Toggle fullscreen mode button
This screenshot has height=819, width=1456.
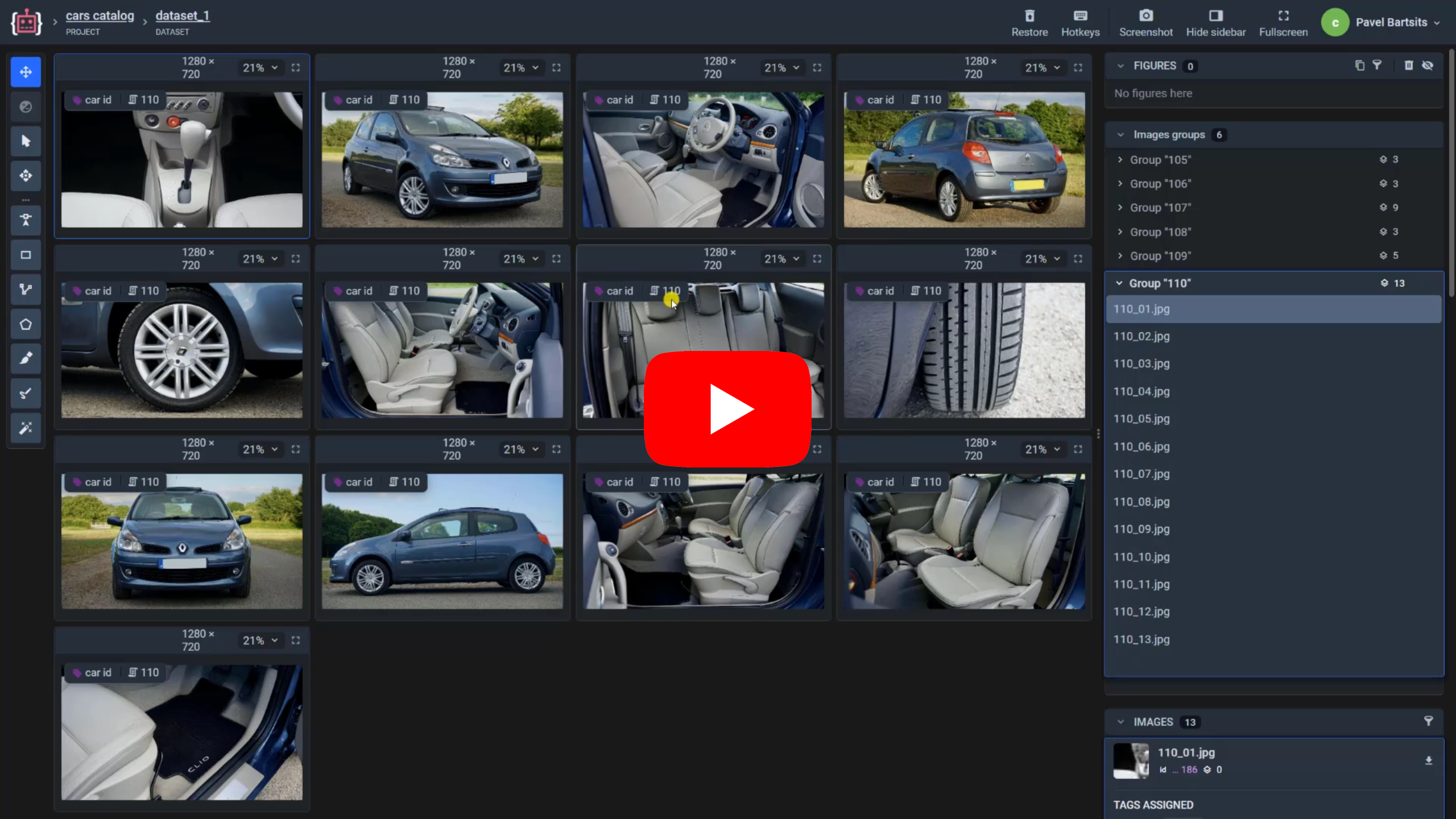pos(1283,22)
